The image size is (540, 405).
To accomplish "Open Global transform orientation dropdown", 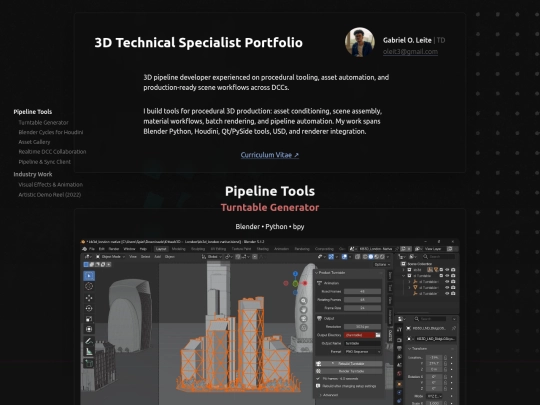I will tap(212, 257).
